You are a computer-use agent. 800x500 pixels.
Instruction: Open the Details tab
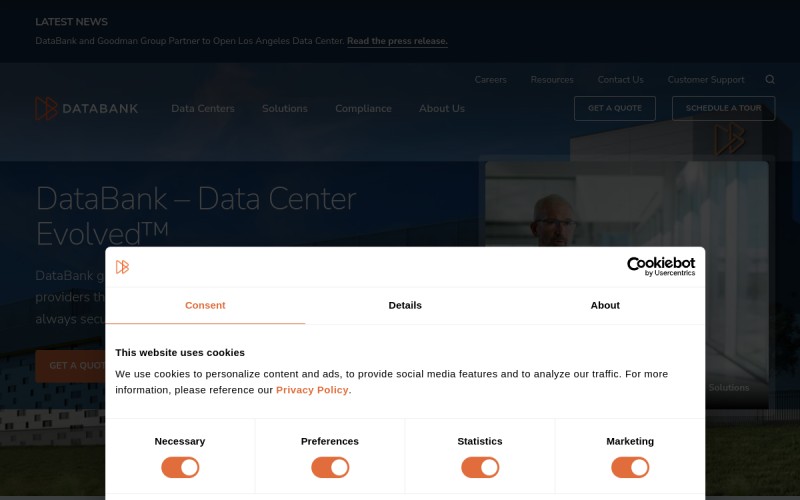coord(405,306)
